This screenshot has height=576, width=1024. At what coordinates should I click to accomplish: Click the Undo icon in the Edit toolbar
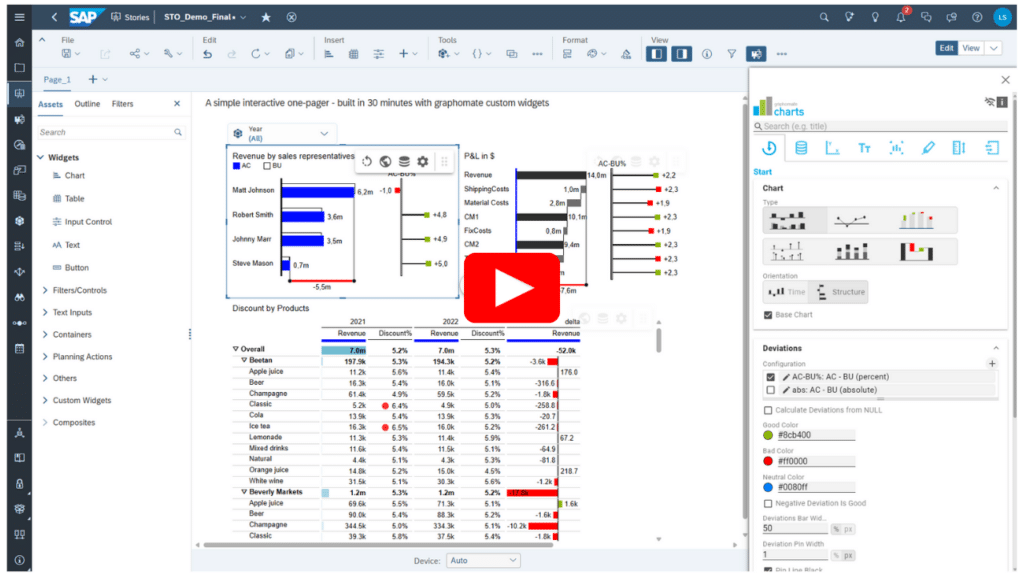point(207,53)
